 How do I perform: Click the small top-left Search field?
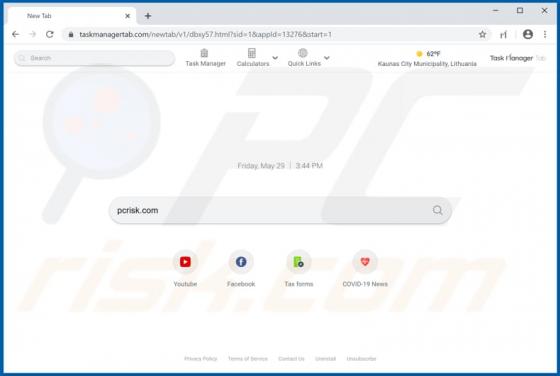pyautogui.click(x=95, y=58)
